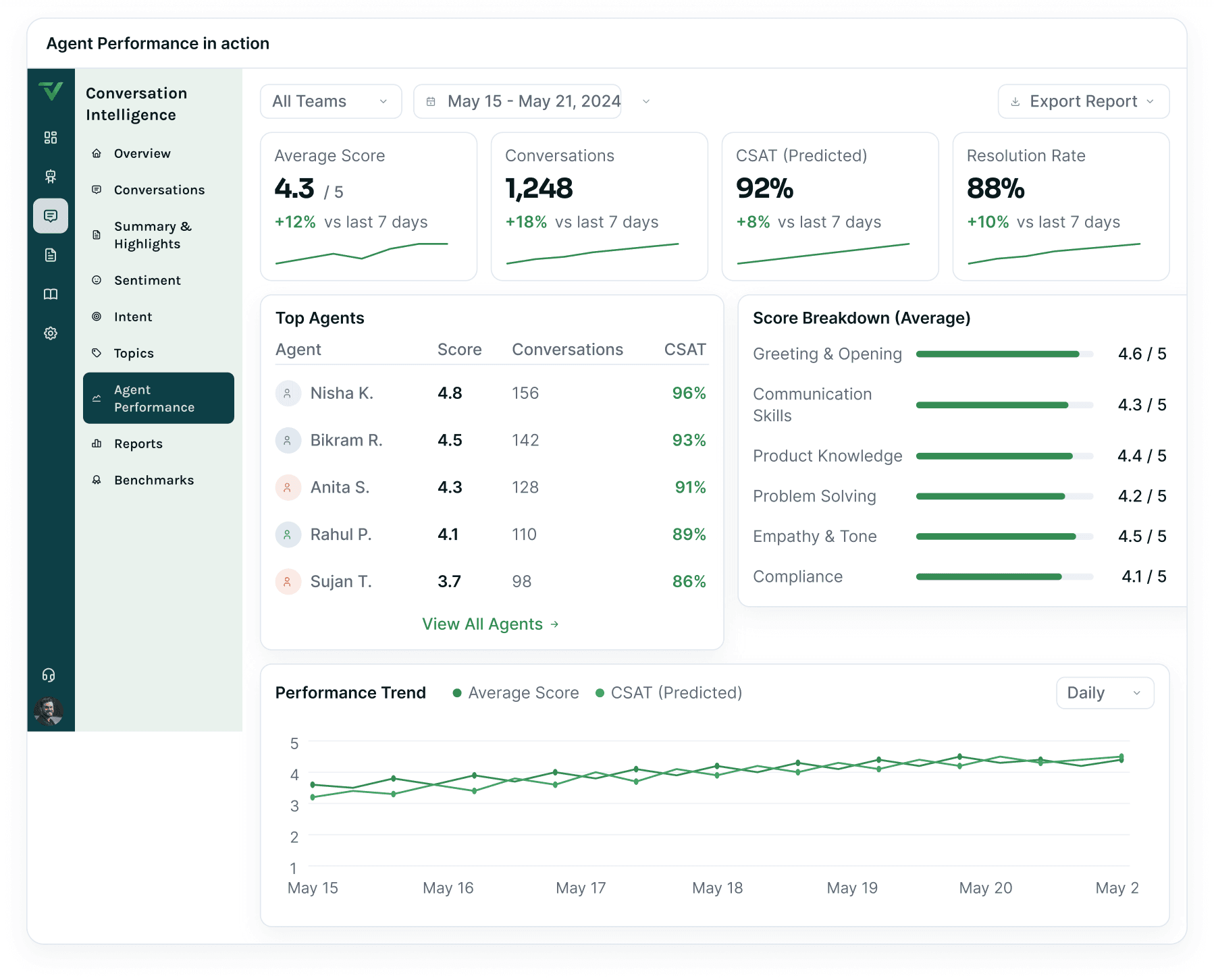Click the chevron next to the date range
The height and width of the screenshot is (980, 1214).
pyautogui.click(x=646, y=101)
